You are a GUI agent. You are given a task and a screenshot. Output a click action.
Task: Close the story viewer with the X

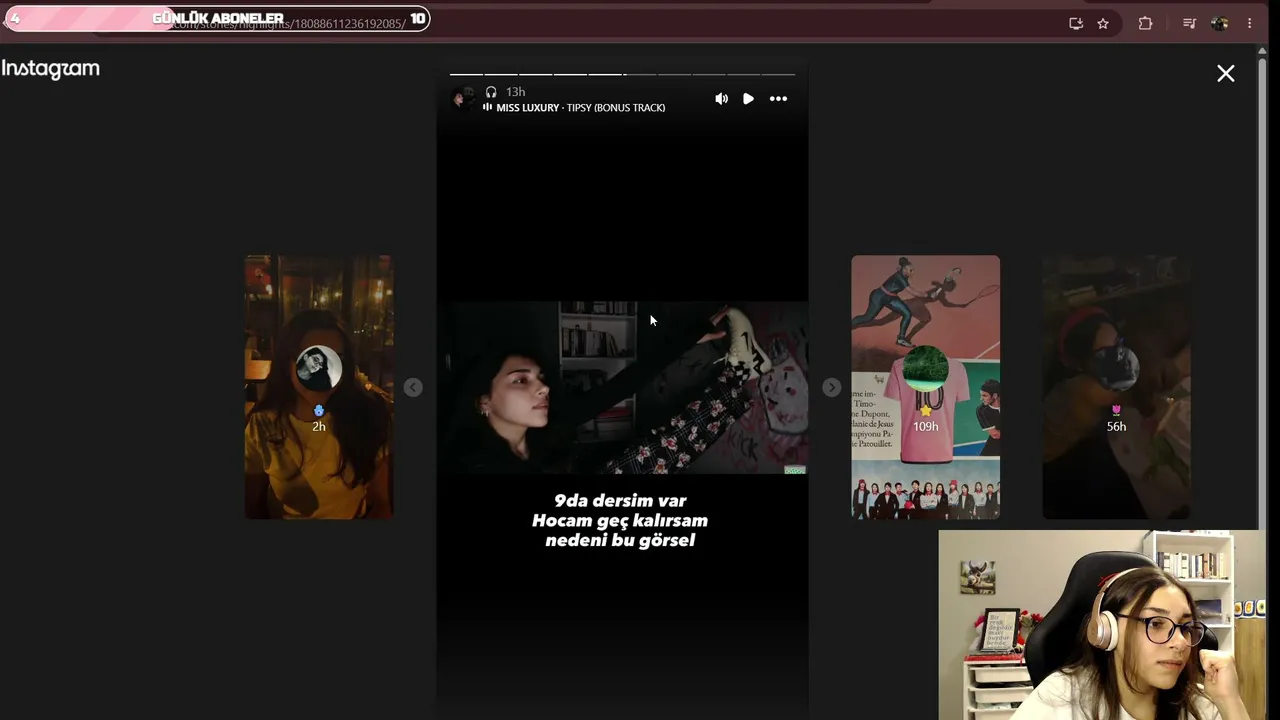[x=1225, y=73]
